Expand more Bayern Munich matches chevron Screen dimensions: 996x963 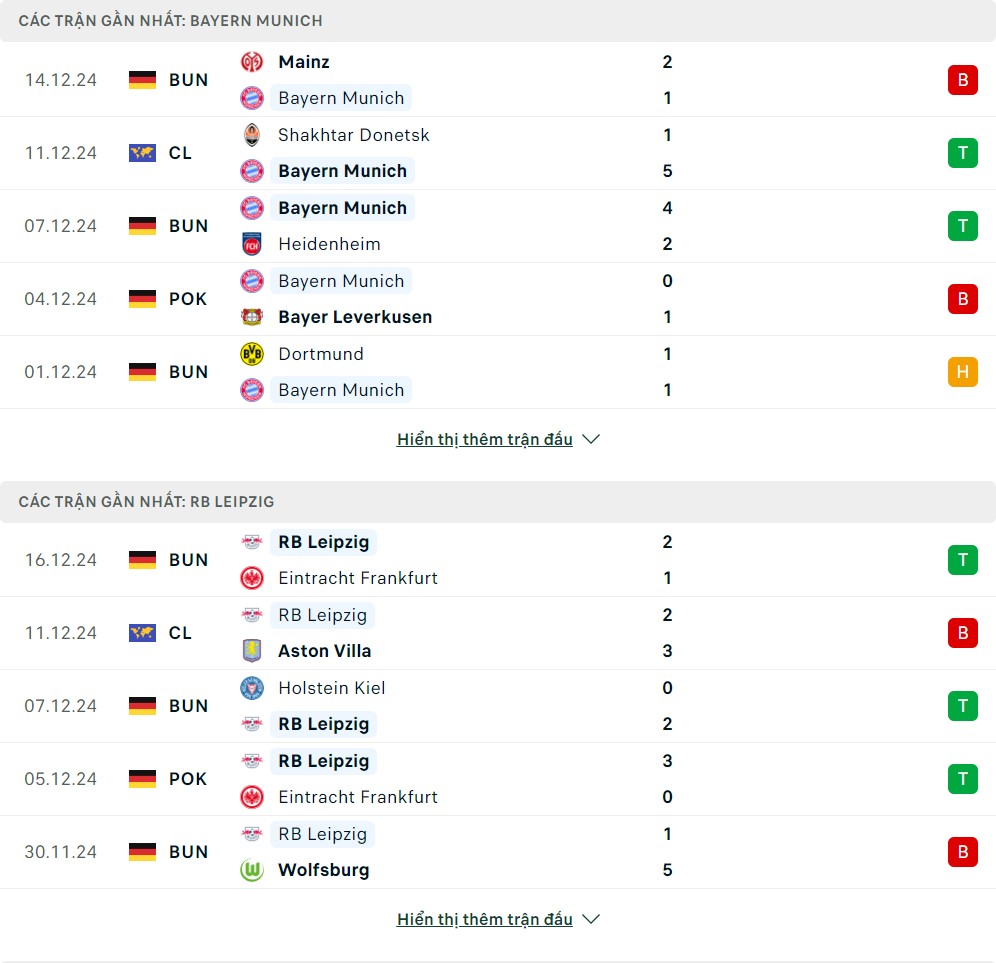click(591, 439)
